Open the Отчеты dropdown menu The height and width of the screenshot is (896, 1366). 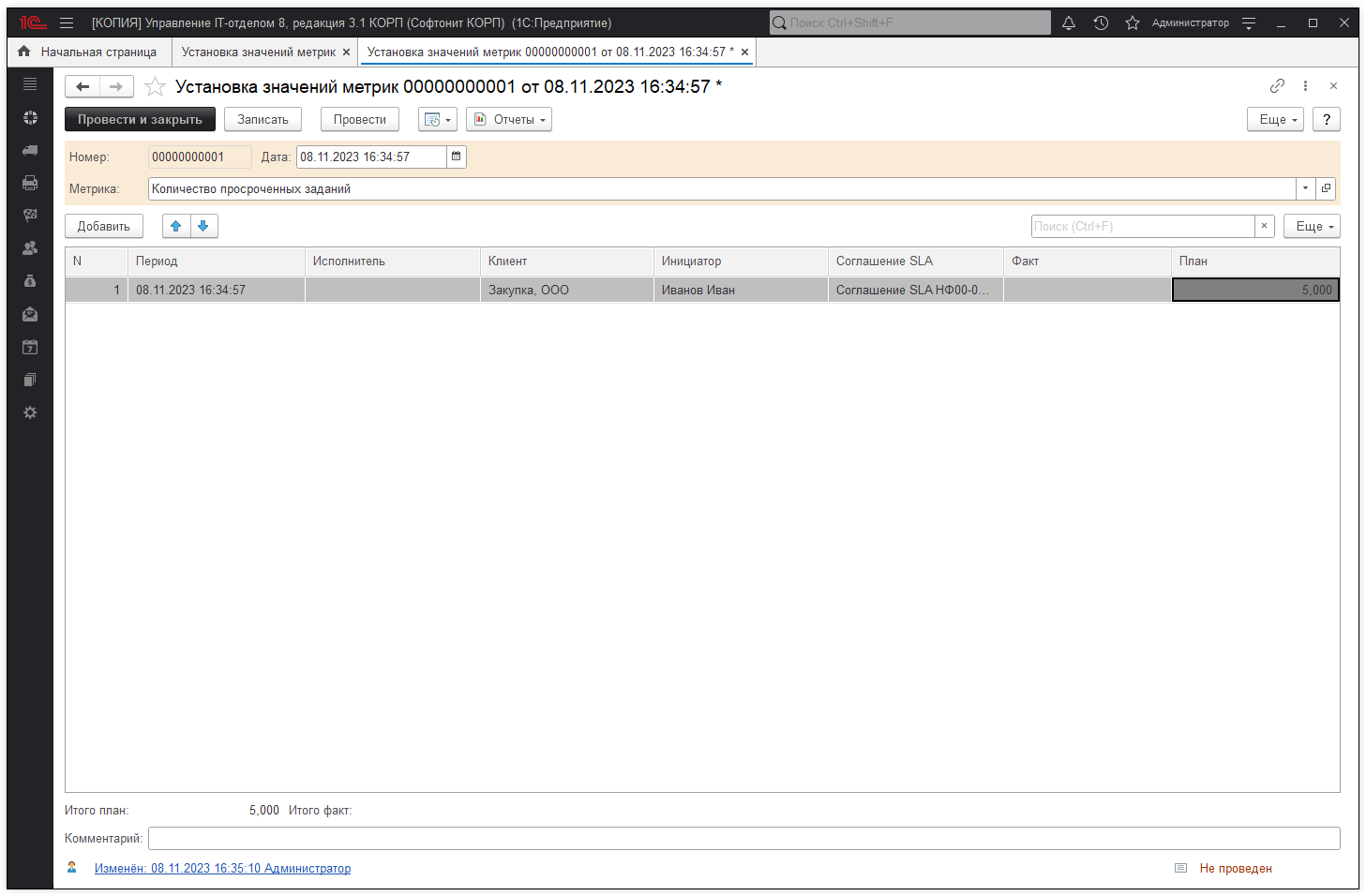[509, 119]
